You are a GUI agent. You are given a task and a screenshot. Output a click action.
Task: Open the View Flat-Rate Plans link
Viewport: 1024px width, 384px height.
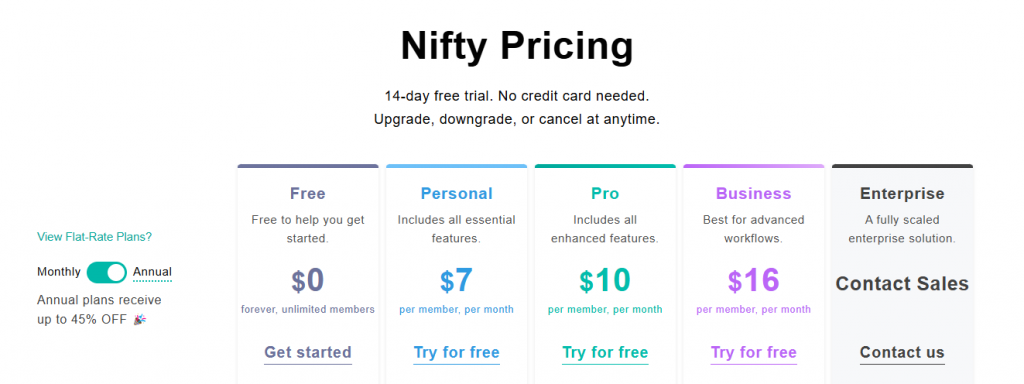pyautogui.click(x=95, y=237)
